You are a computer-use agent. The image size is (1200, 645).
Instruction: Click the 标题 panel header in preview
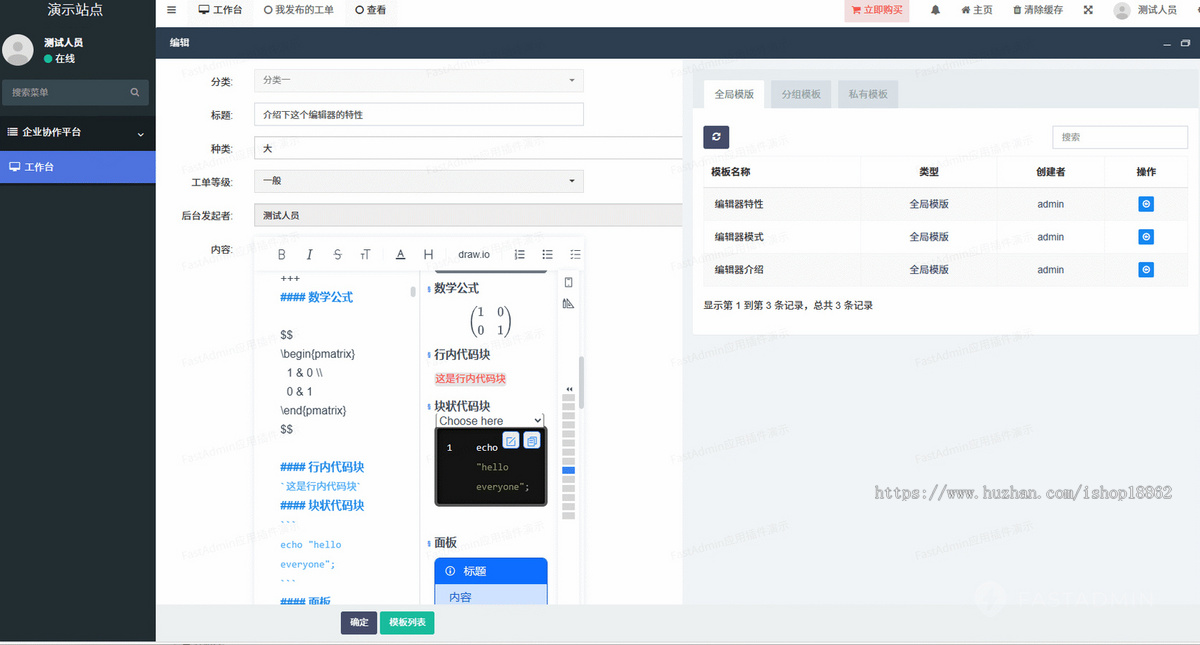pos(491,571)
